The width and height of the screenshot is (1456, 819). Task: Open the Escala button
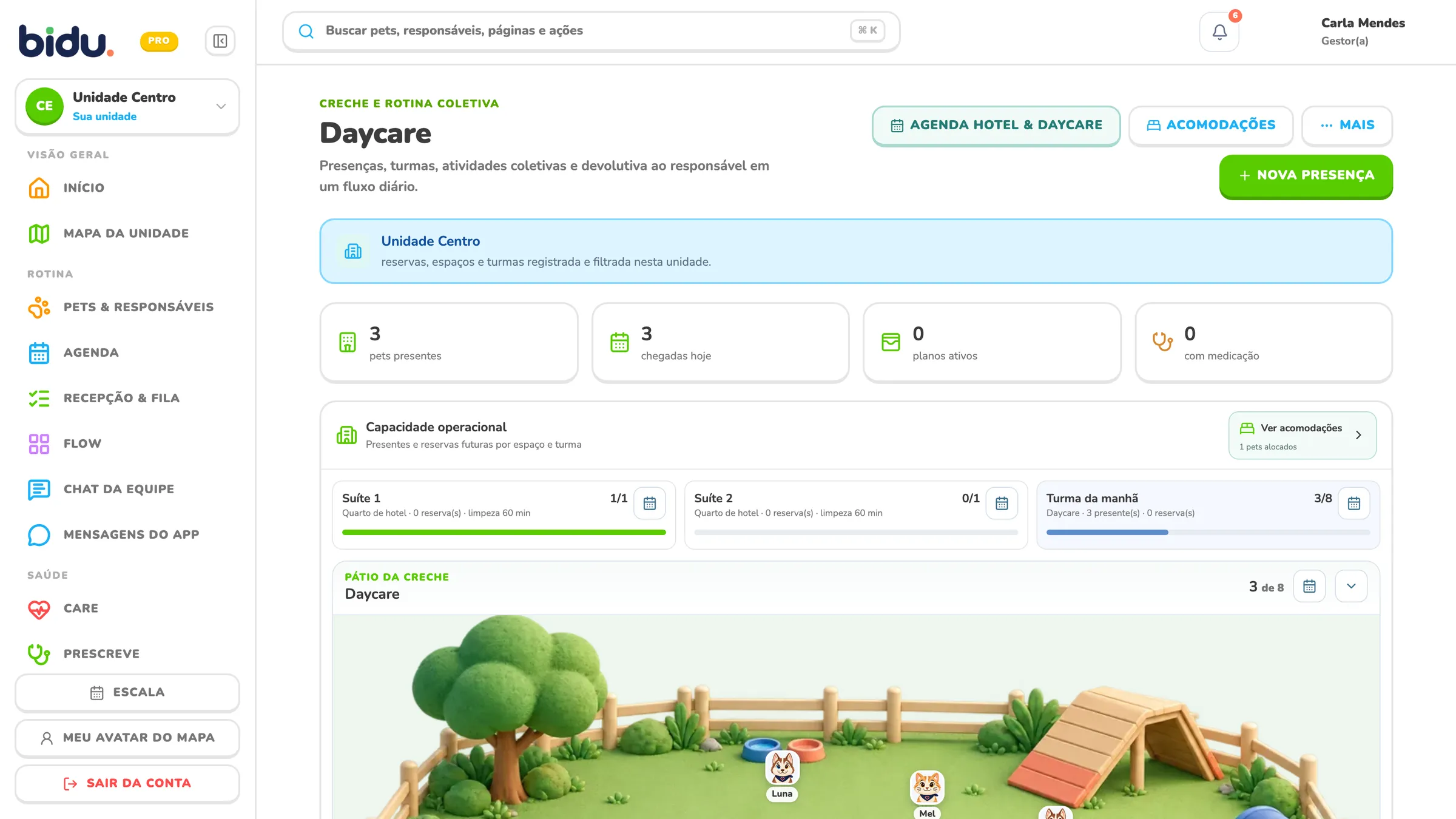127,692
